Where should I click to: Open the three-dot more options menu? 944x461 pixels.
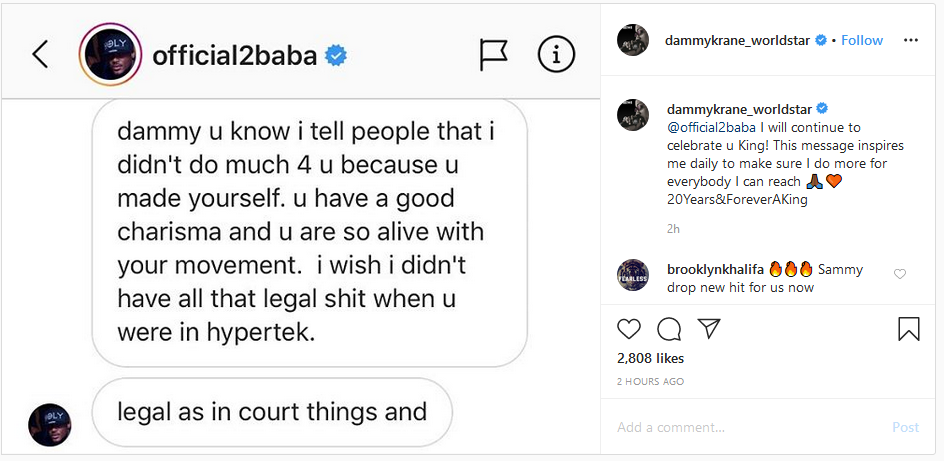click(910, 40)
